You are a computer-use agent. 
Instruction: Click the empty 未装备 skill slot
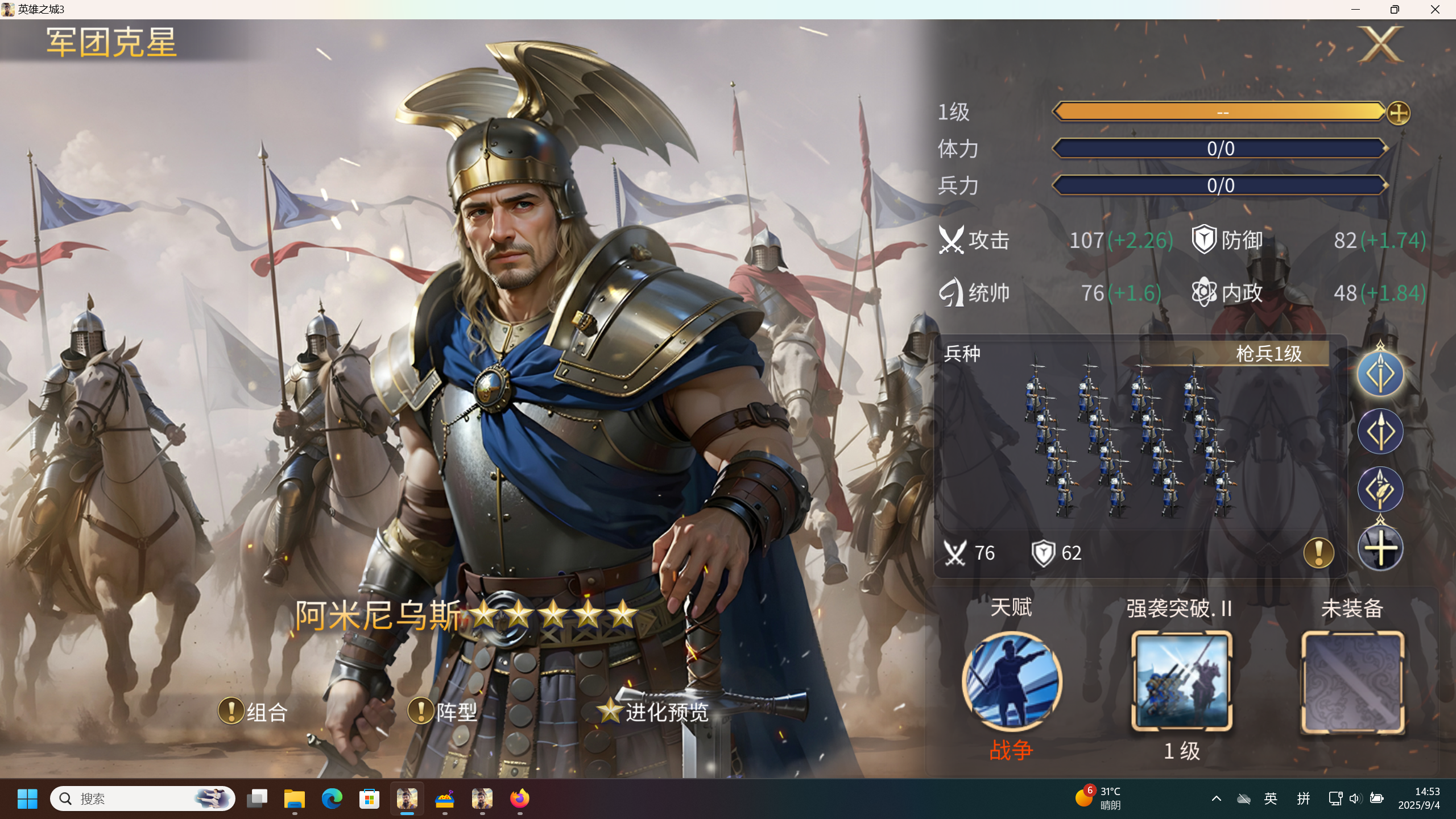tap(1352, 681)
